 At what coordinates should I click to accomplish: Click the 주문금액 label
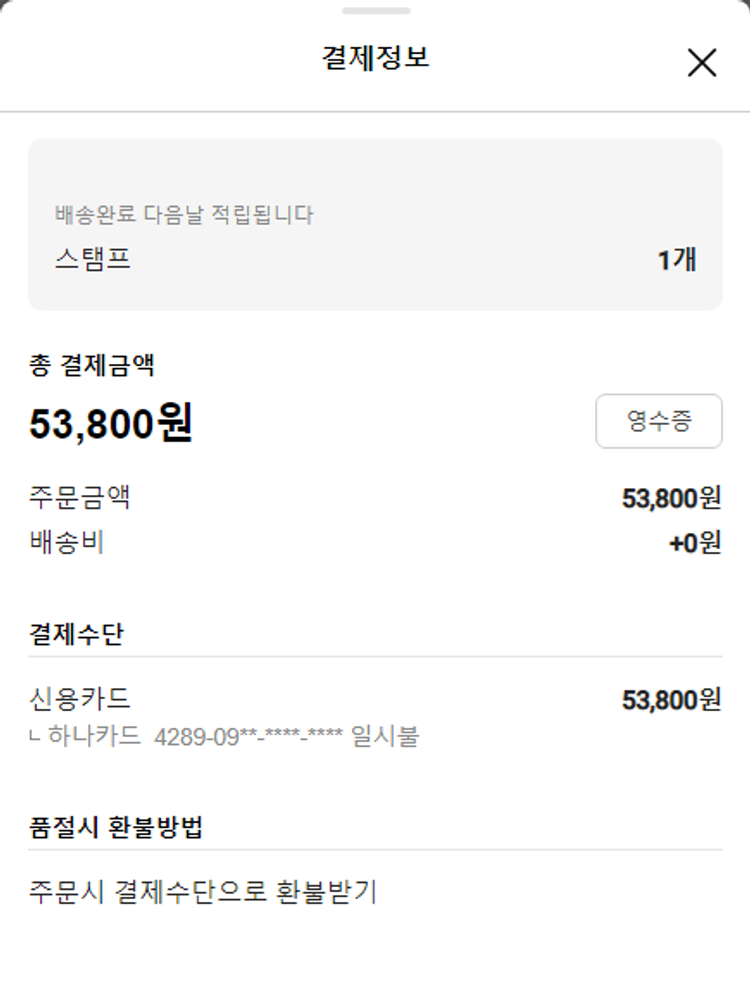click(x=80, y=497)
